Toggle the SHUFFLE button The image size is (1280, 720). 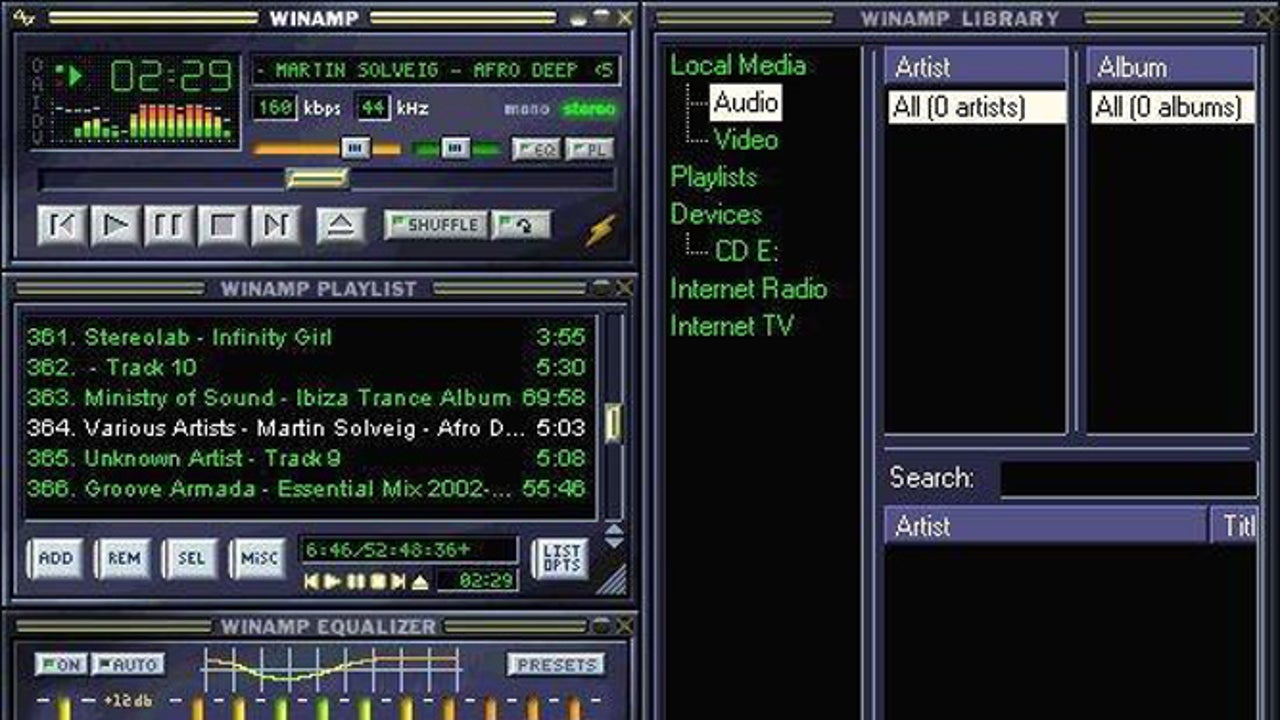point(436,225)
